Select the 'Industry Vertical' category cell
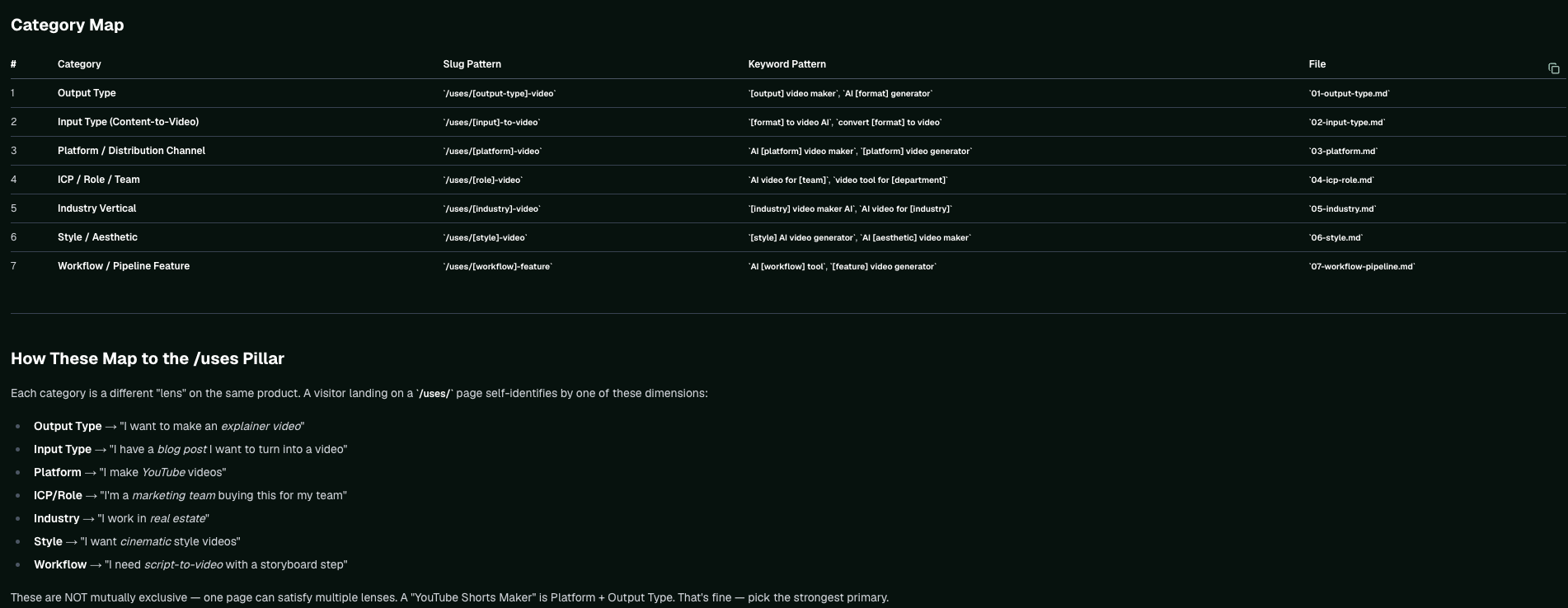The height and width of the screenshot is (608, 1568). pos(96,208)
